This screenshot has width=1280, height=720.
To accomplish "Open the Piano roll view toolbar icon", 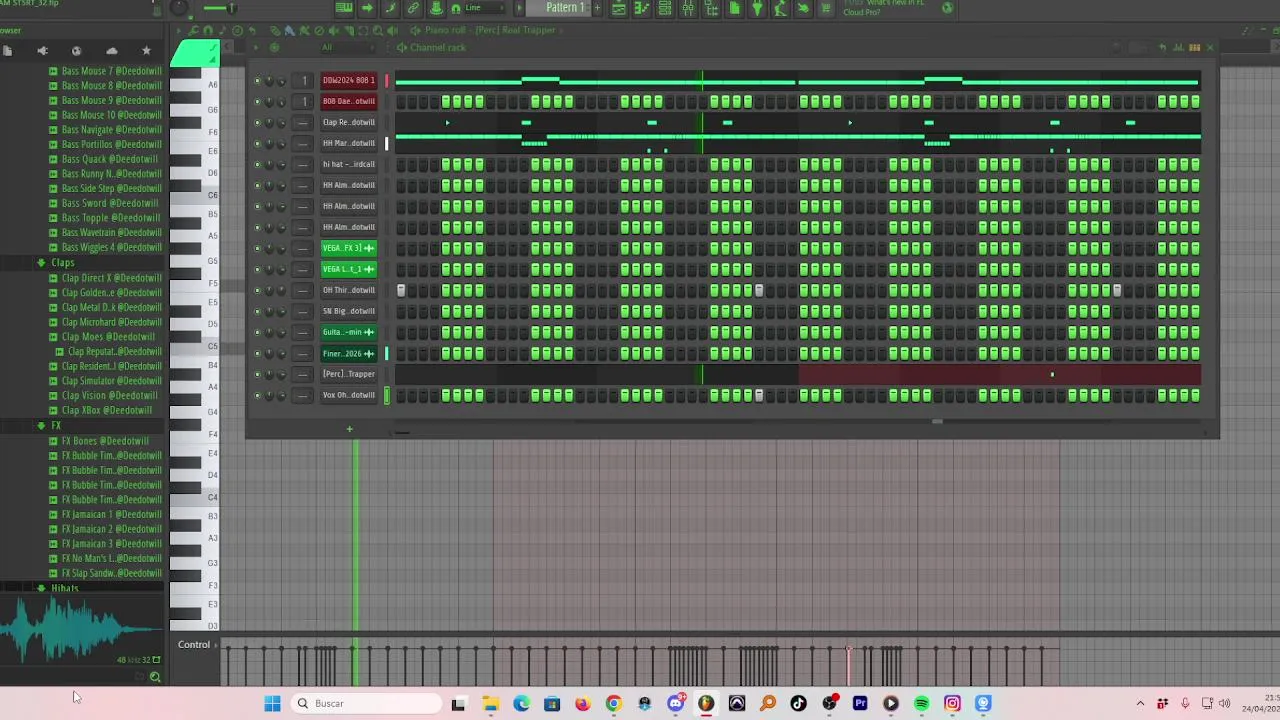I will pos(641,8).
